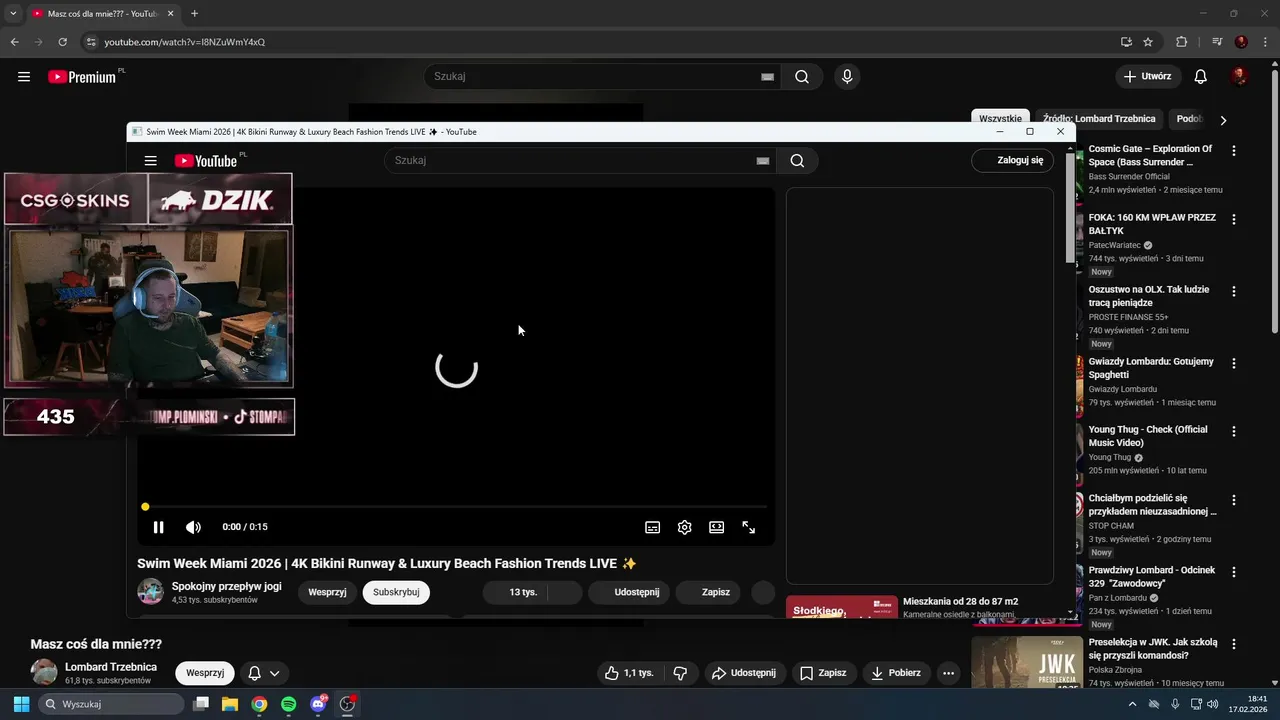Image resolution: width=1280 pixels, height=720 pixels.
Task: Start voice search with the microphone icon
Action: point(848,77)
